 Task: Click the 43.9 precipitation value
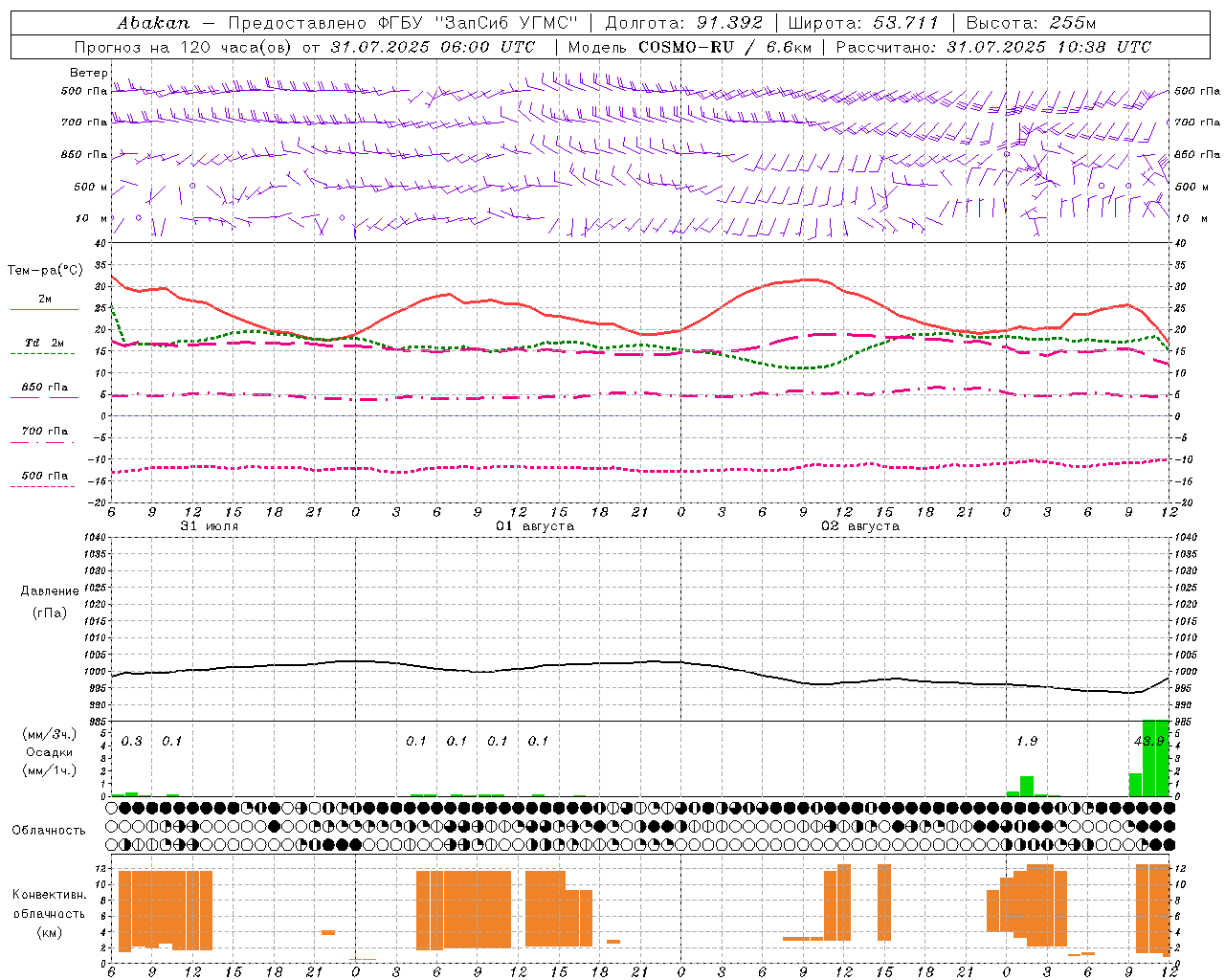[x=1148, y=742]
